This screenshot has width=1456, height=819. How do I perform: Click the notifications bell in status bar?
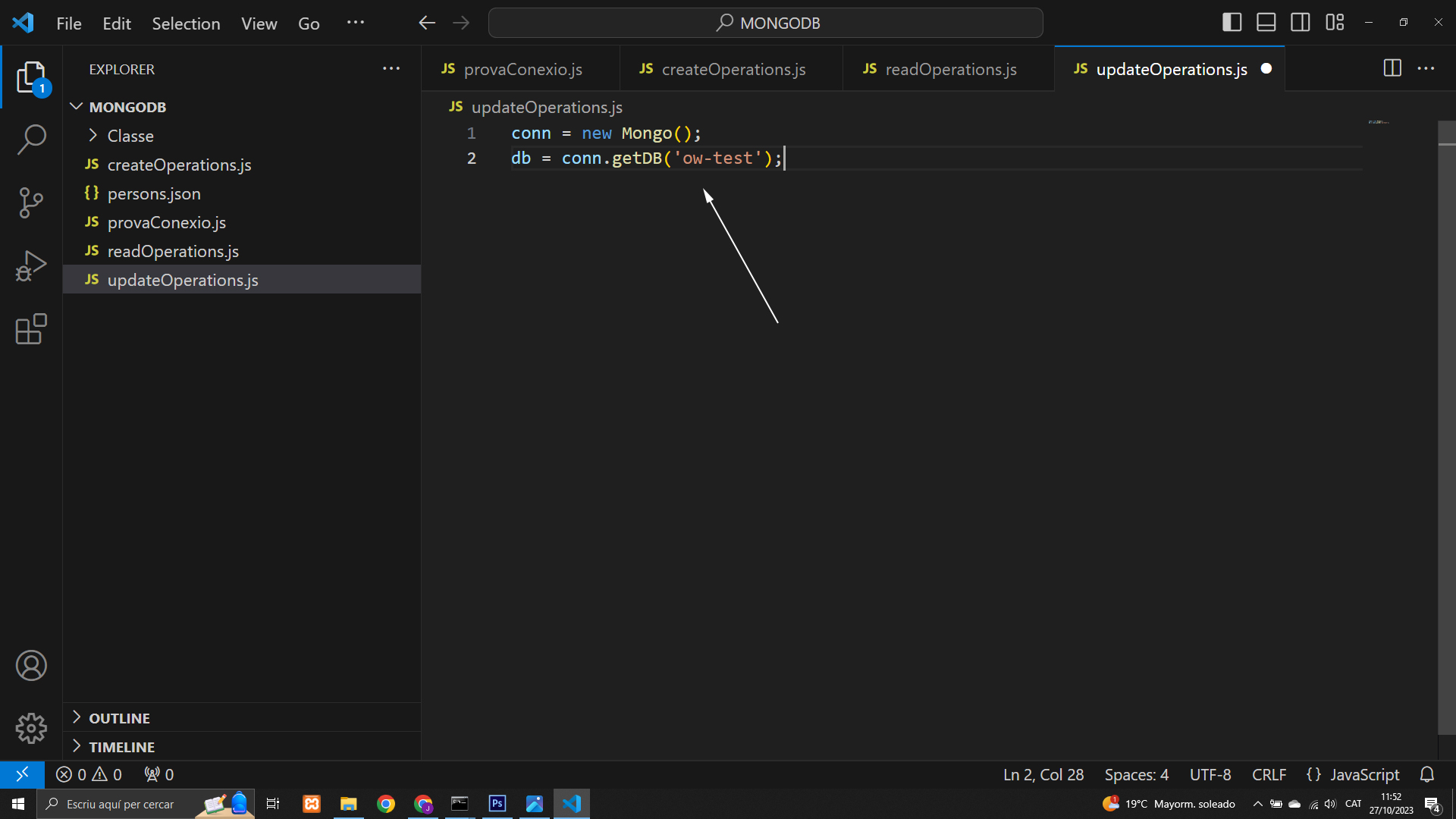point(1427,774)
